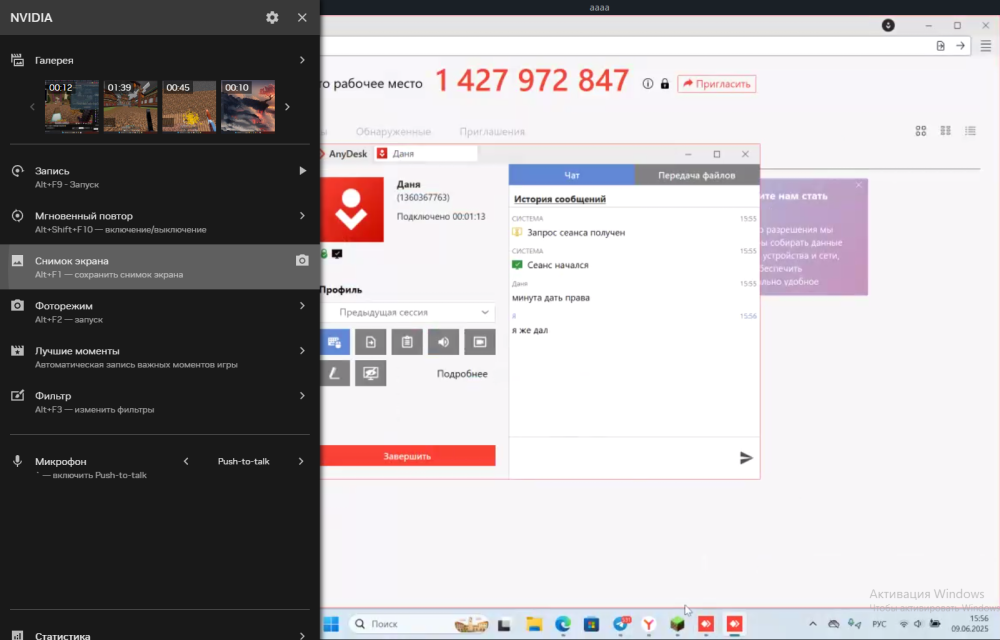The image size is (1000, 640).
Task: Start recording with the Запись play arrow
Action: tap(302, 171)
